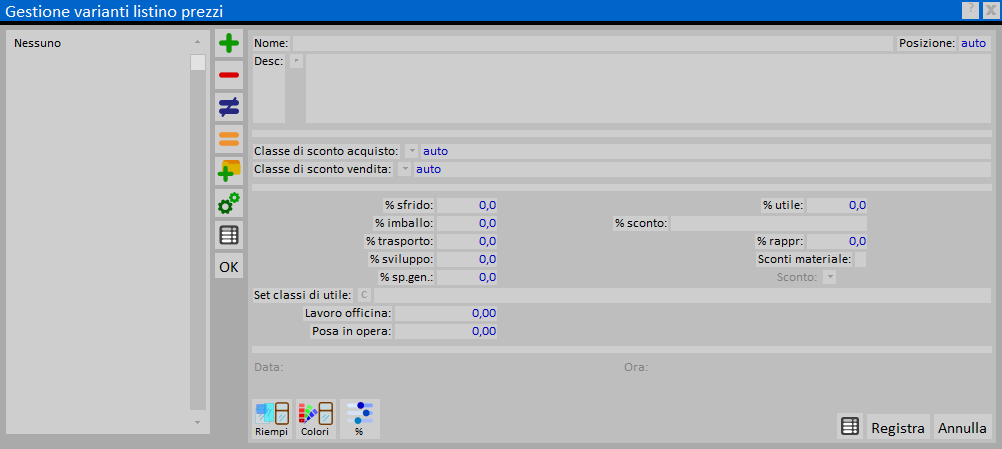Image resolution: width=1002 pixels, height=449 pixels.
Task: Click the % sviluppo value field
Action: click(x=466, y=259)
